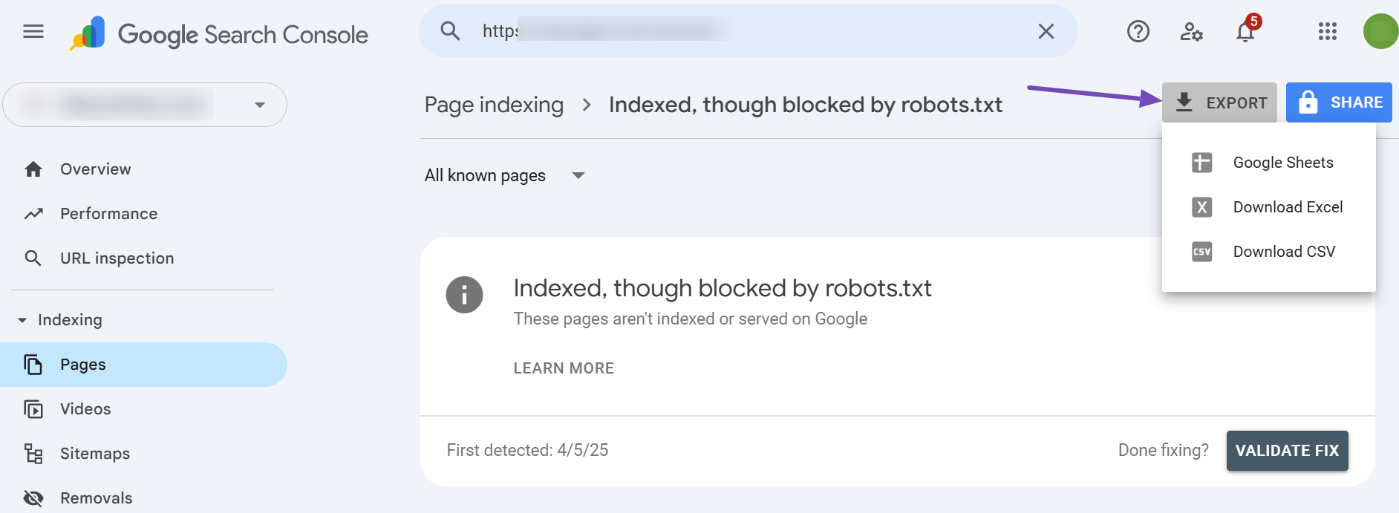Collapse the Indexing section
Screen dimensions: 1399x513
(23, 320)
